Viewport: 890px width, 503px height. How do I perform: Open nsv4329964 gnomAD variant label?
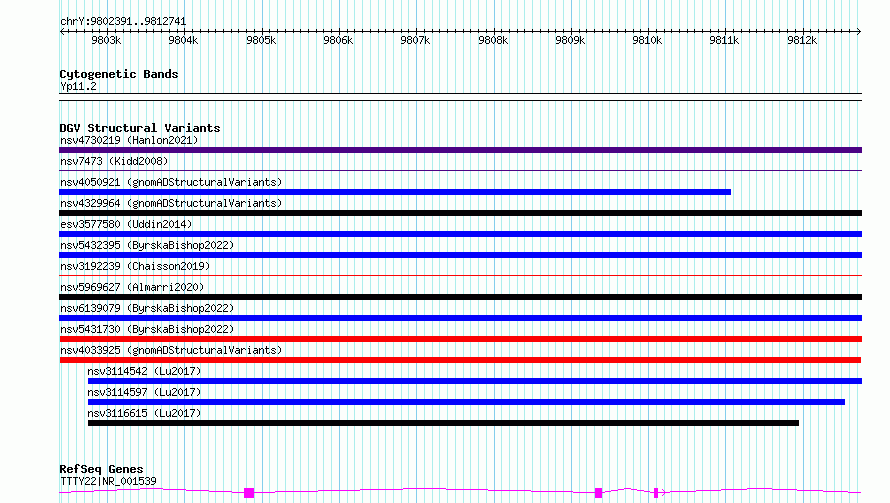click(x=171, y=203)
